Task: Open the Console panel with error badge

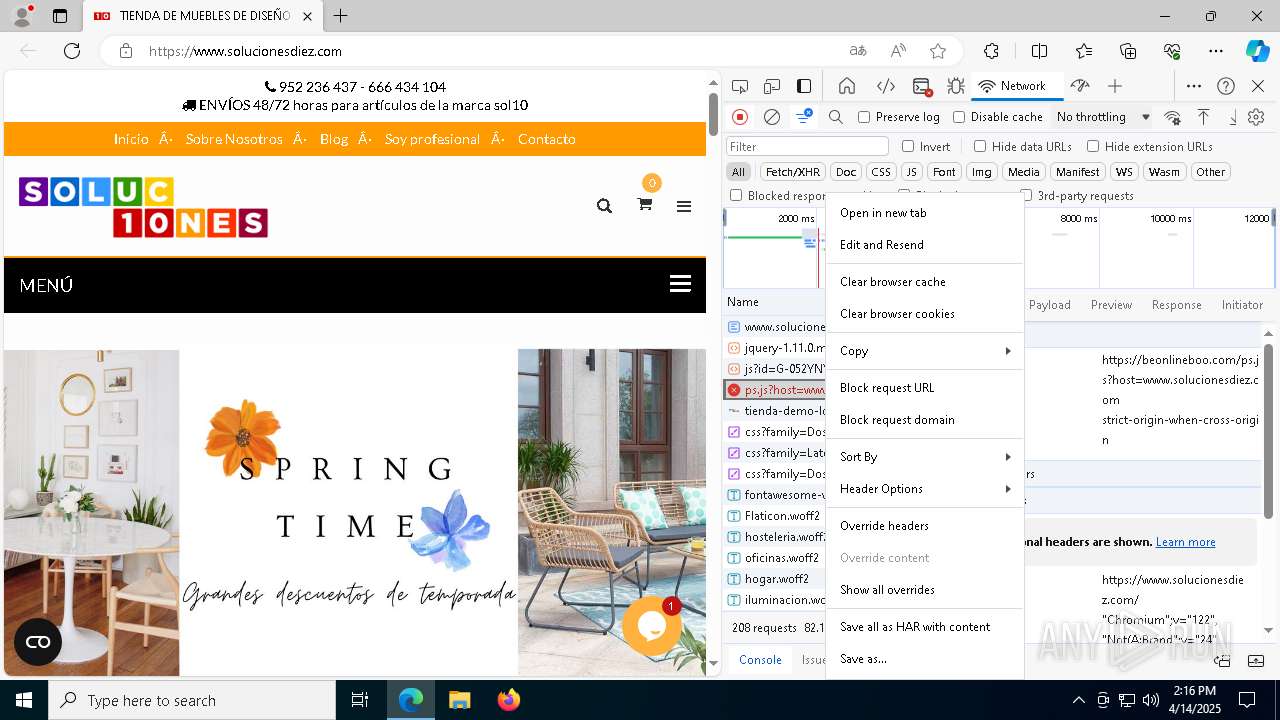Action: point(922,86)
